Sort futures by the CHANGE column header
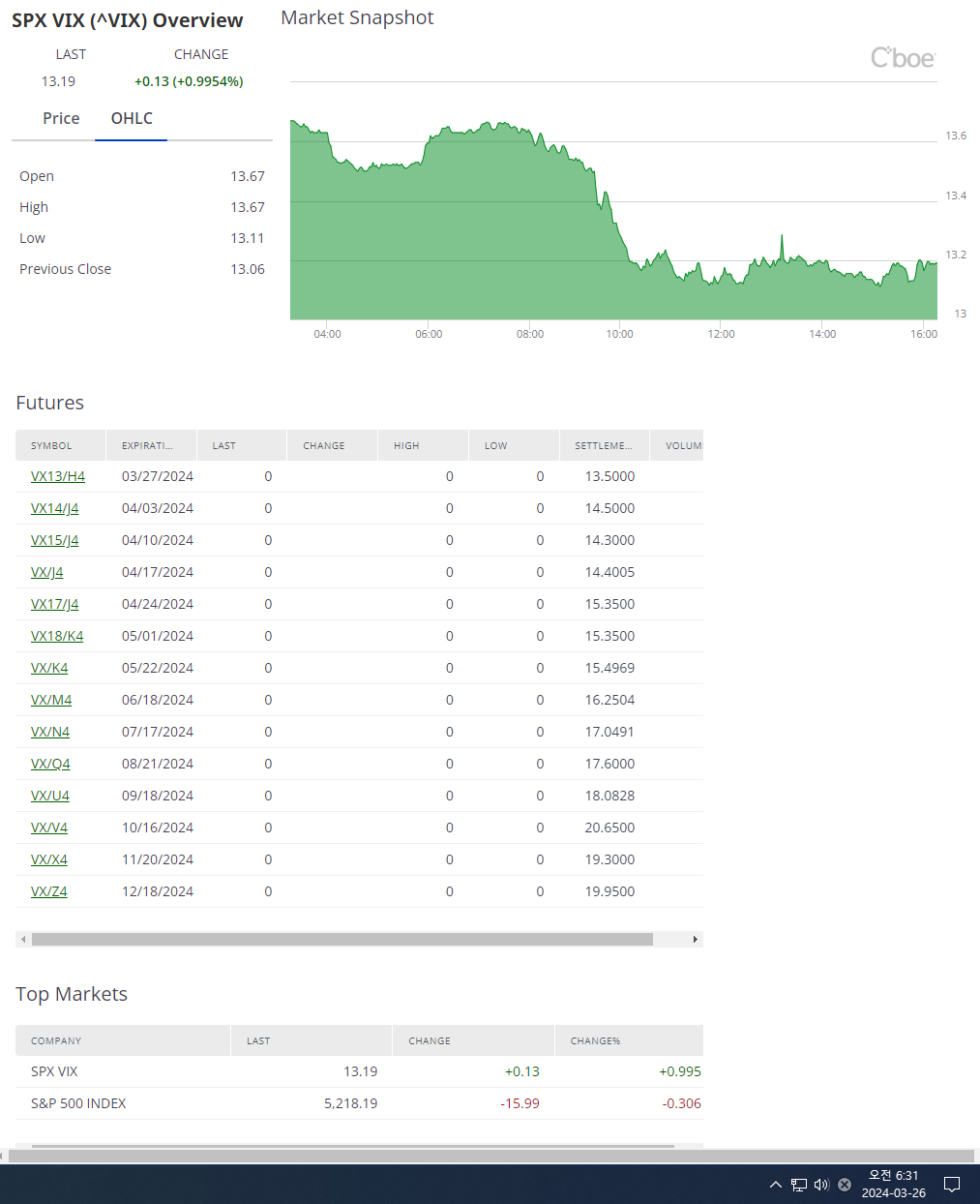Viewport: 980px width, 1204px height. [x=333, y=445]
